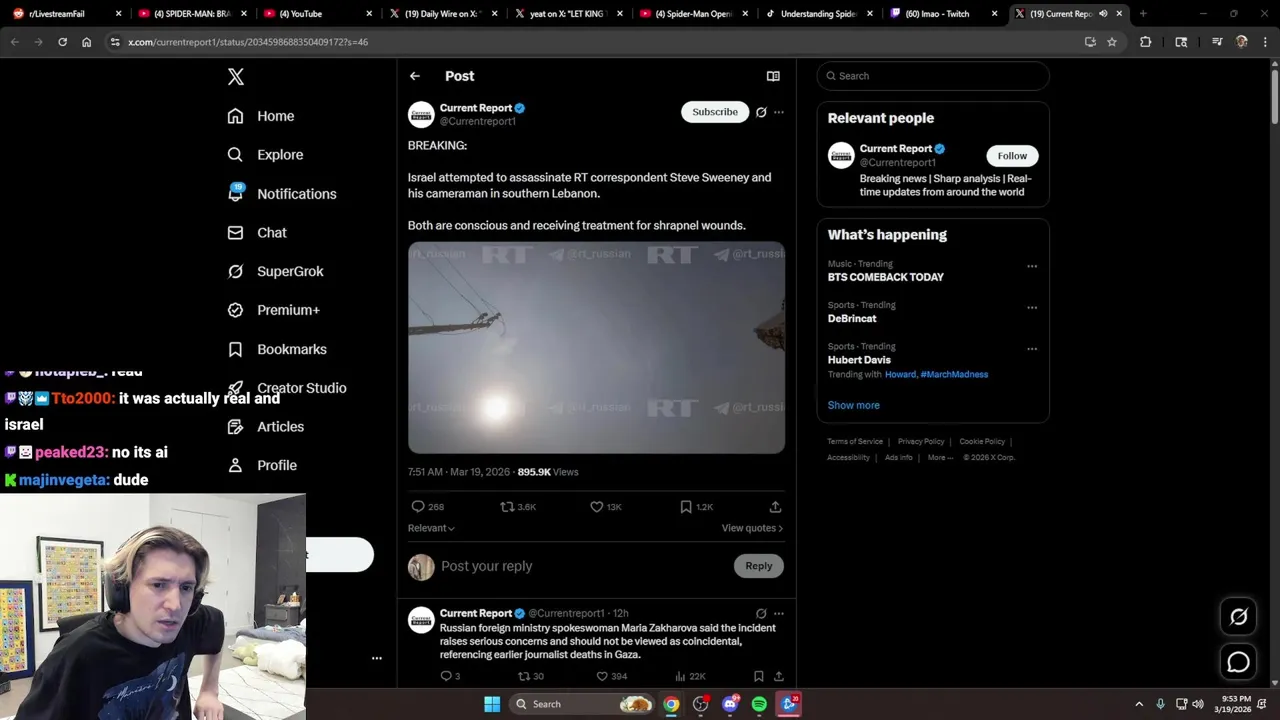Open SuperGrok in the sidebar

(x=275, y=272)
